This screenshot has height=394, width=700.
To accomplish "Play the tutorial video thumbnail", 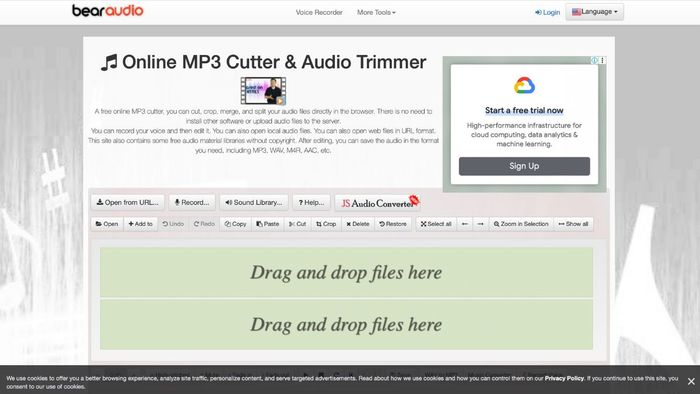I will point(263,91).
